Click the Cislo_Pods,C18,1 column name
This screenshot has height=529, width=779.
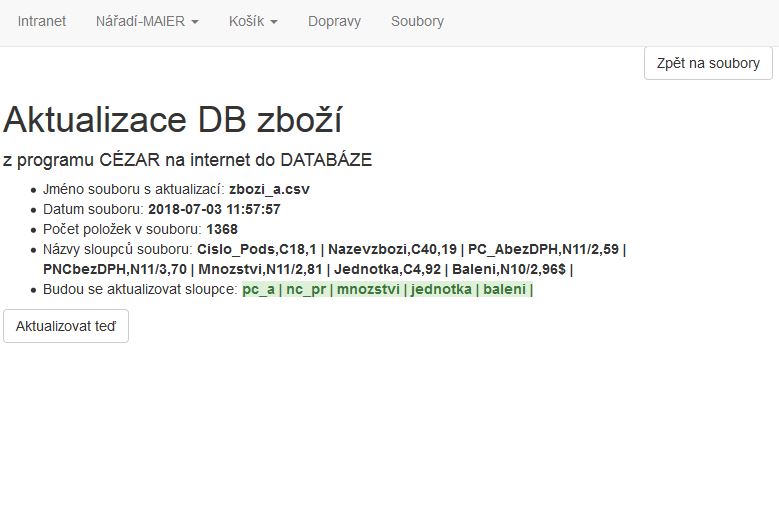point(257,249)
